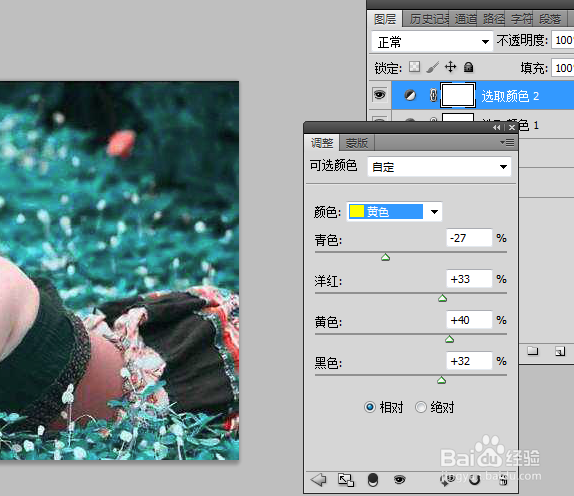Switch adjustments panel to expanded view icon
Screen dimensions: 574x496
tap(346, 480)
